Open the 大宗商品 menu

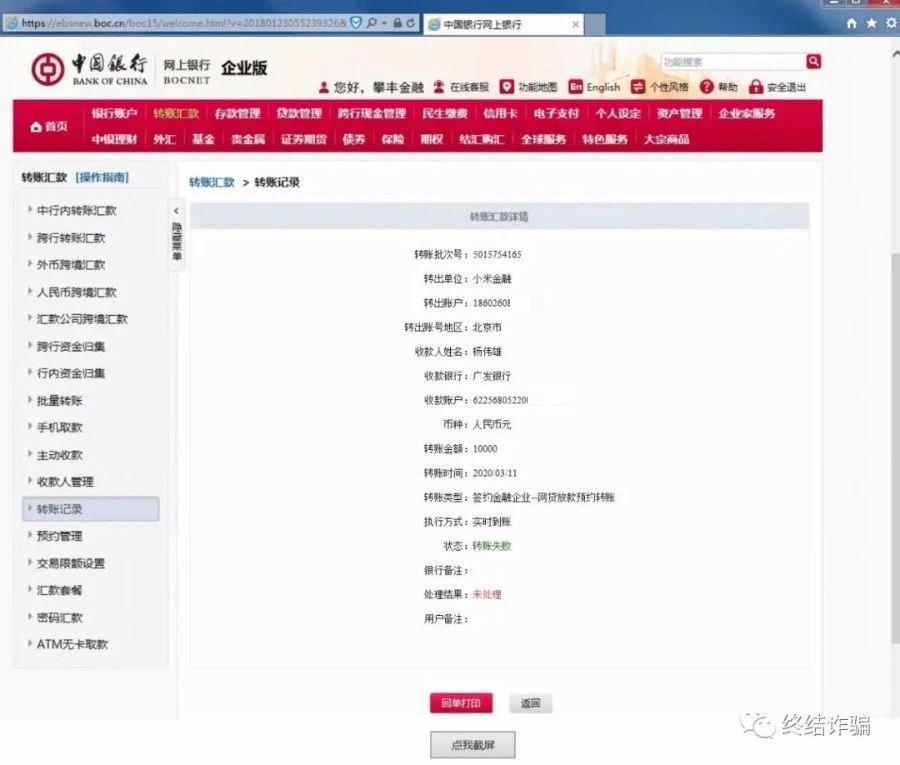click(x=666, y=139)
